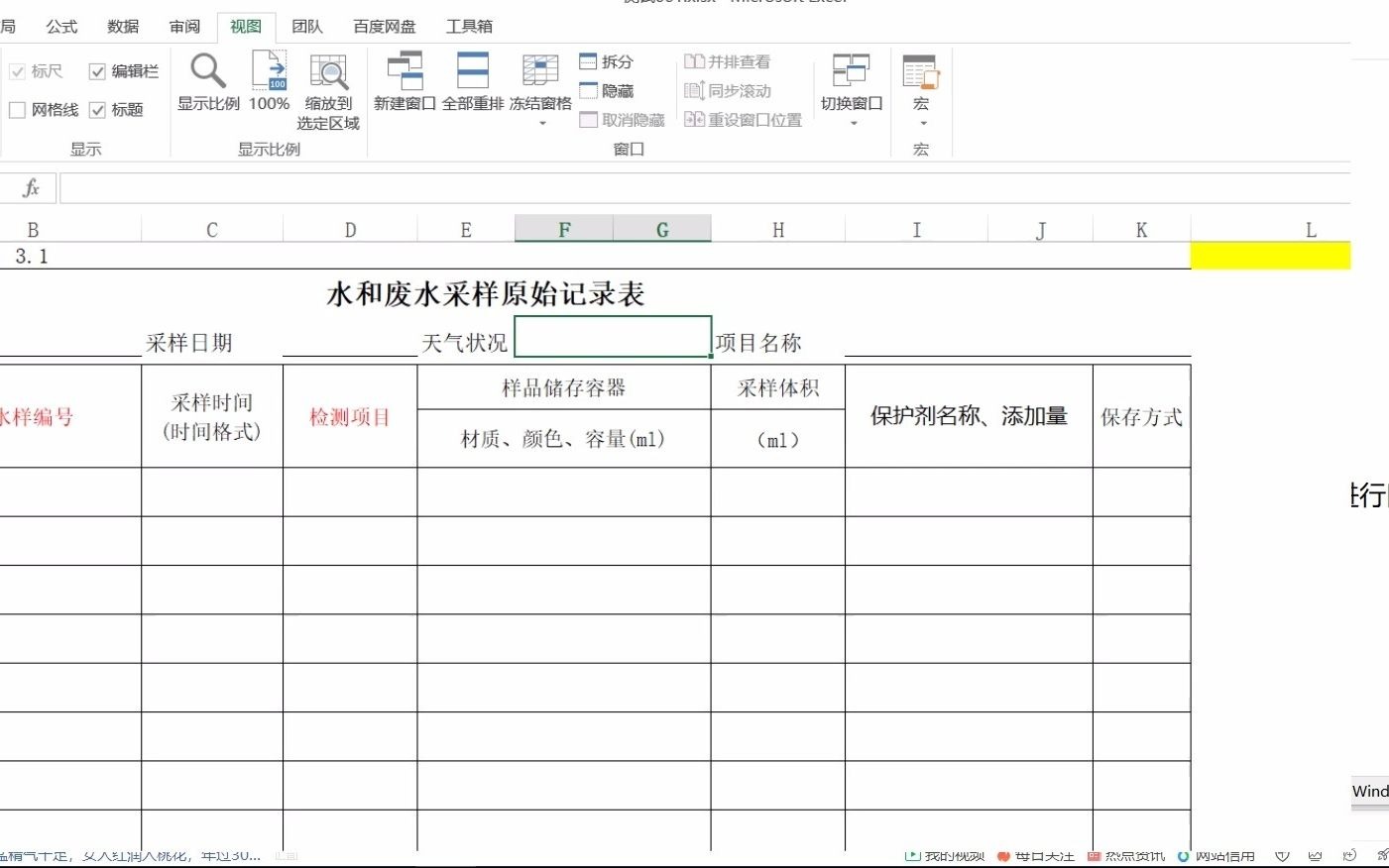Switch to the 数据 ribbon tab
The image size is (1389, 868).
pos(121,27)
